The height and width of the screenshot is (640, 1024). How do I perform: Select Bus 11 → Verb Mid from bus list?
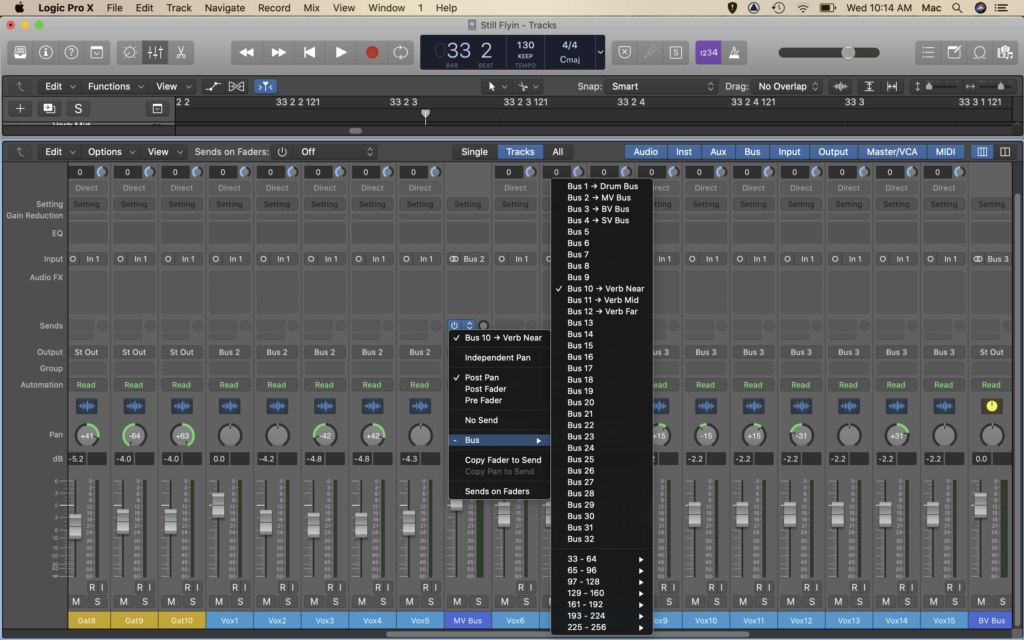tap(601, 299)
